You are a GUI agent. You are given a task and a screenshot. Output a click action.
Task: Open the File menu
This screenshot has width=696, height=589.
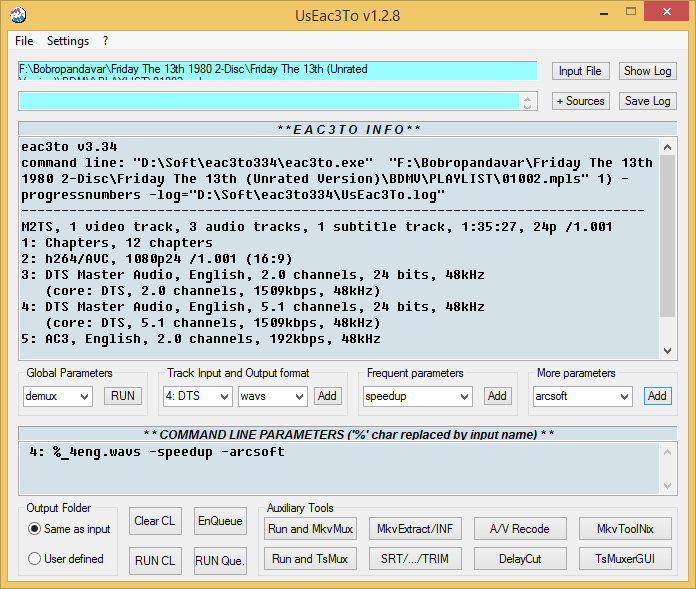coord(24,41)
